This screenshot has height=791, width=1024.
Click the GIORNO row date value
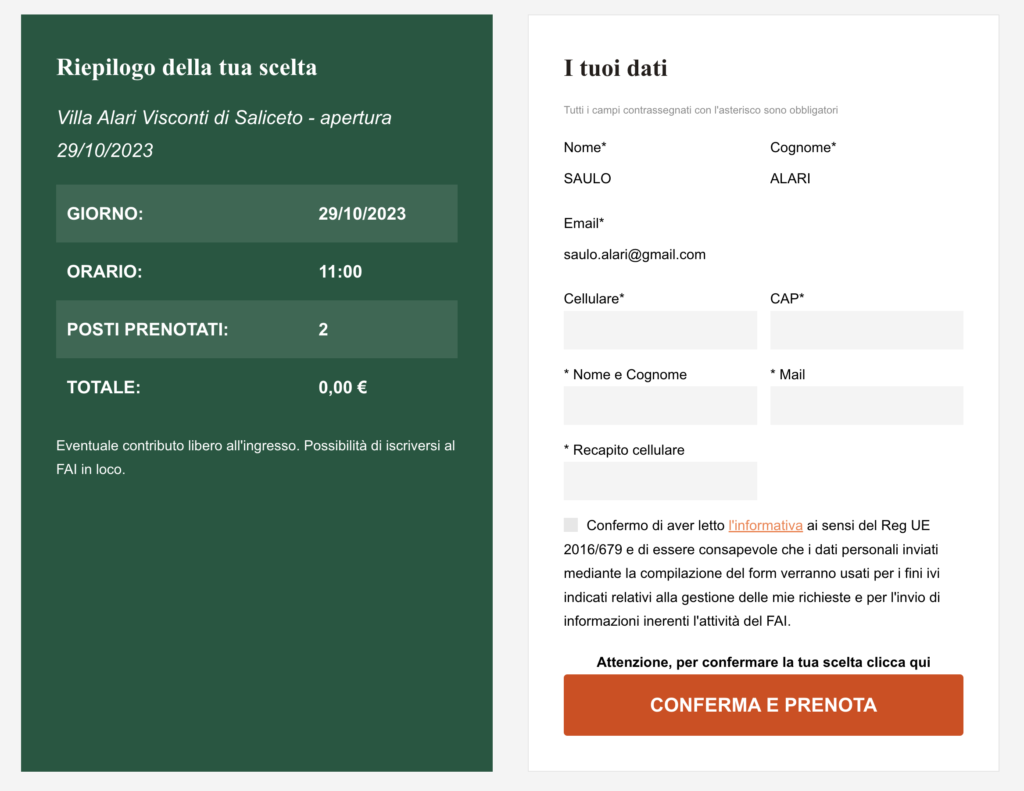362,214
